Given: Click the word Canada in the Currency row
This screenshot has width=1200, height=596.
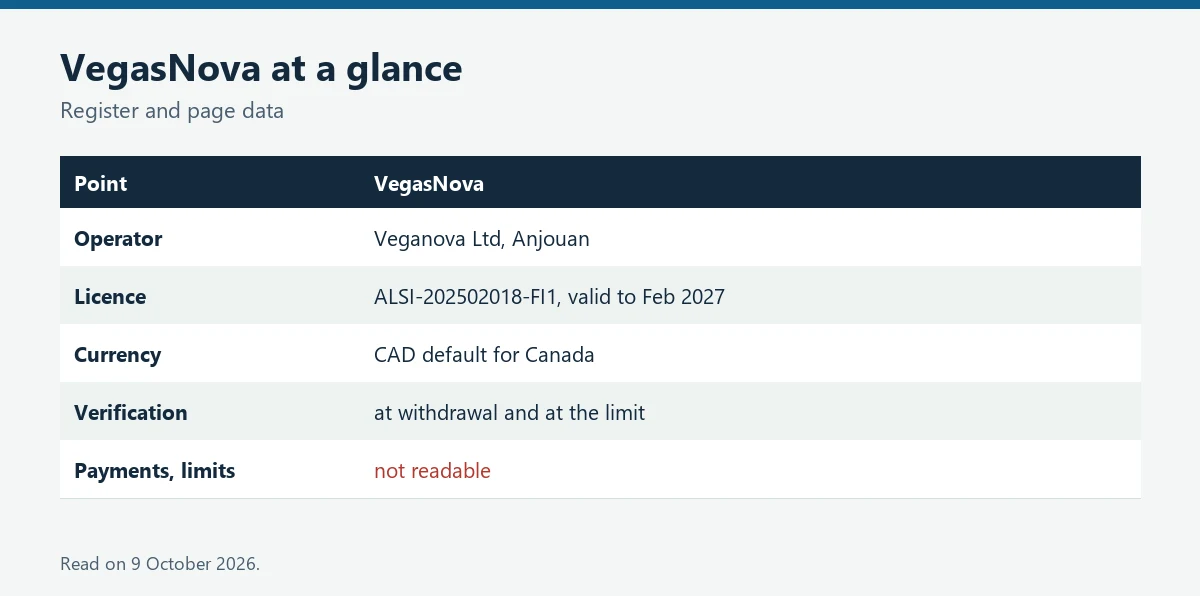Looking at the screenshot, I should [560, 355].
